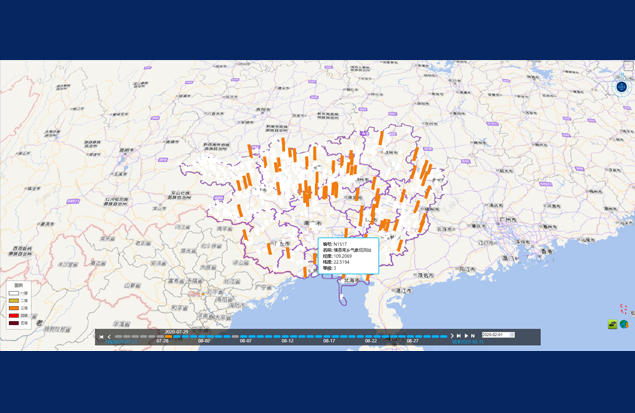
Task: Switch to the green terrain basemap icon
Action: (612, 325)
